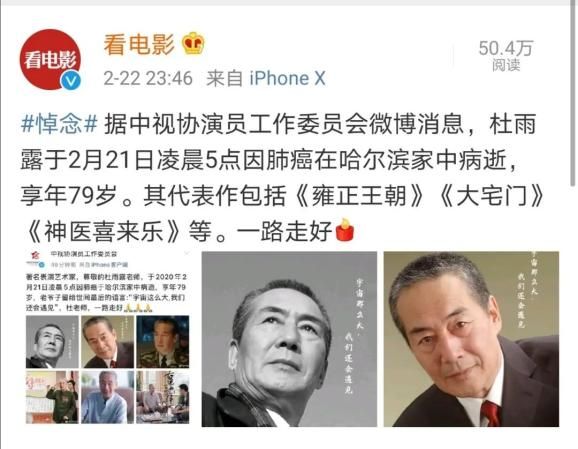Viewport: 578px width, 449px height.
Task: Open the 看电影 account name link
Action: click(139, 45)
